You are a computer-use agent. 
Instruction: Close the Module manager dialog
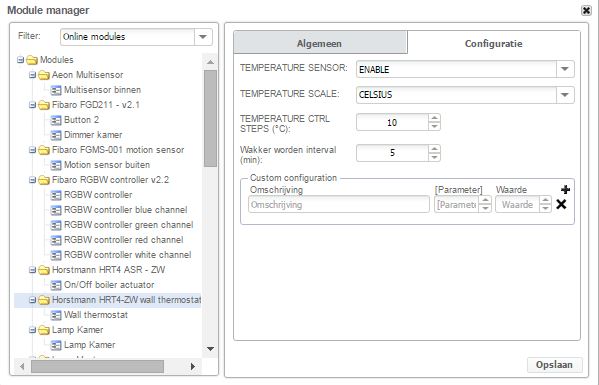coord(586,10)
